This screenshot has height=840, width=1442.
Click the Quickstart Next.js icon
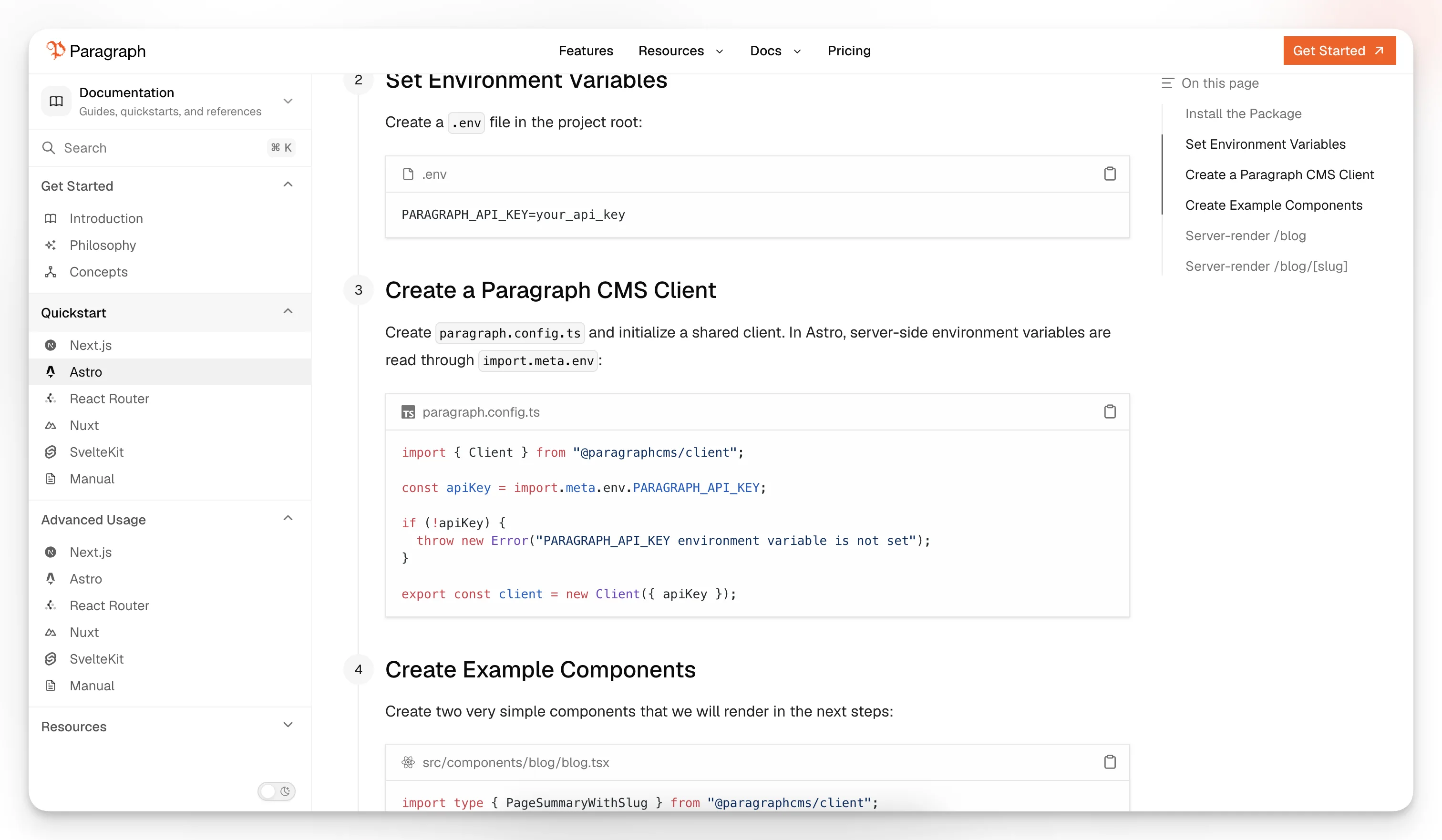51,345
